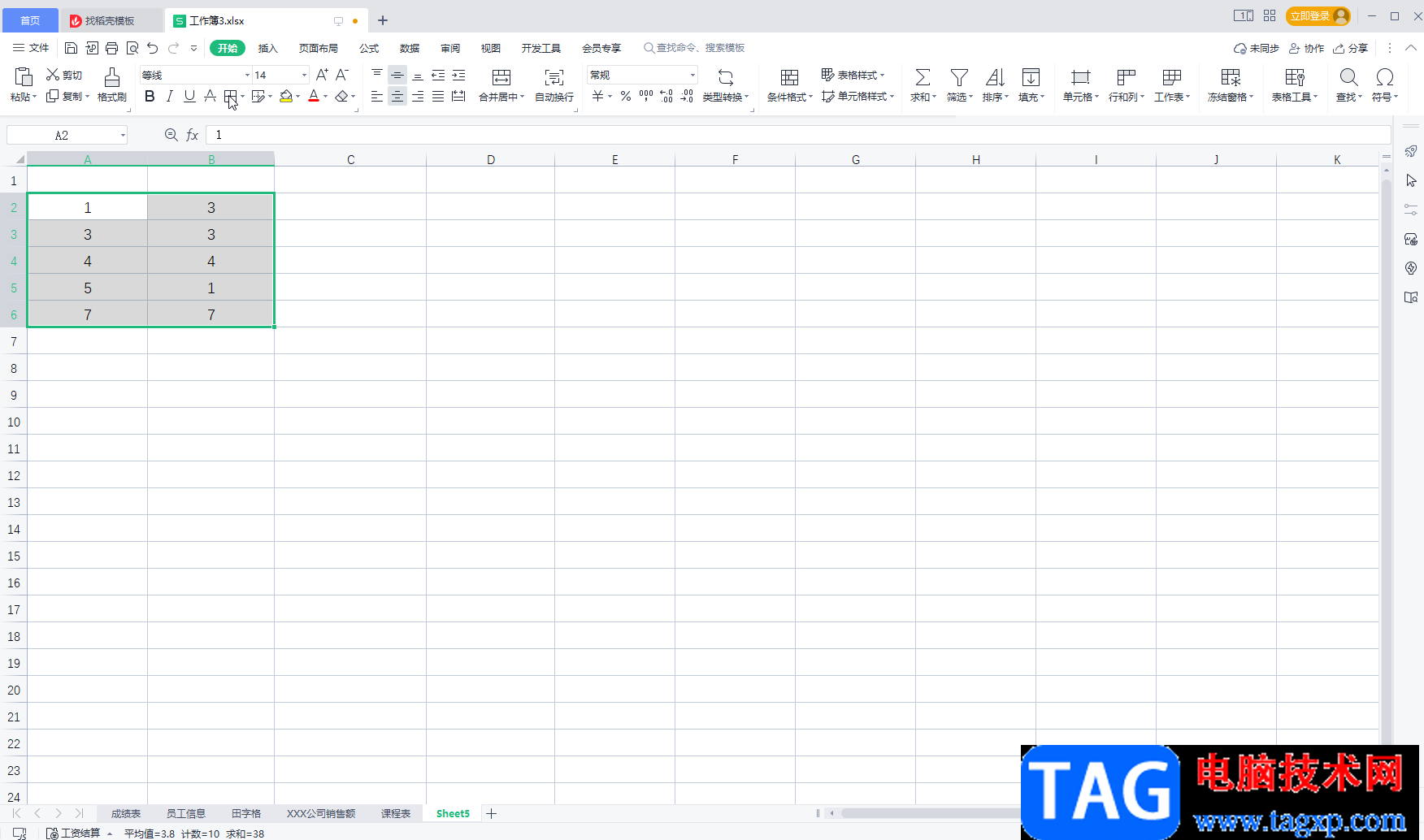This screenshot has width=1424, height=840.
Task: Expand the borders dropdown arrow
Action: (x=242, y=97)
